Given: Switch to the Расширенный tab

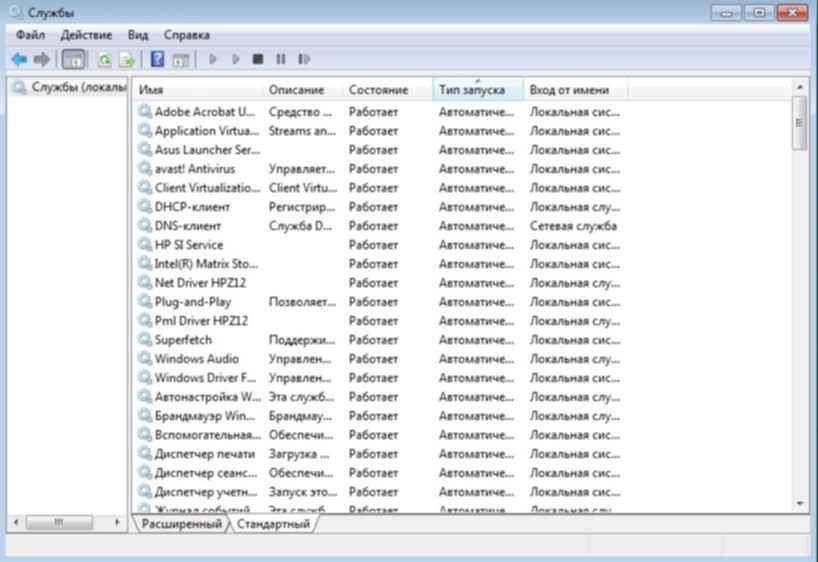Looking at the screenshot, I should [181, 523].
